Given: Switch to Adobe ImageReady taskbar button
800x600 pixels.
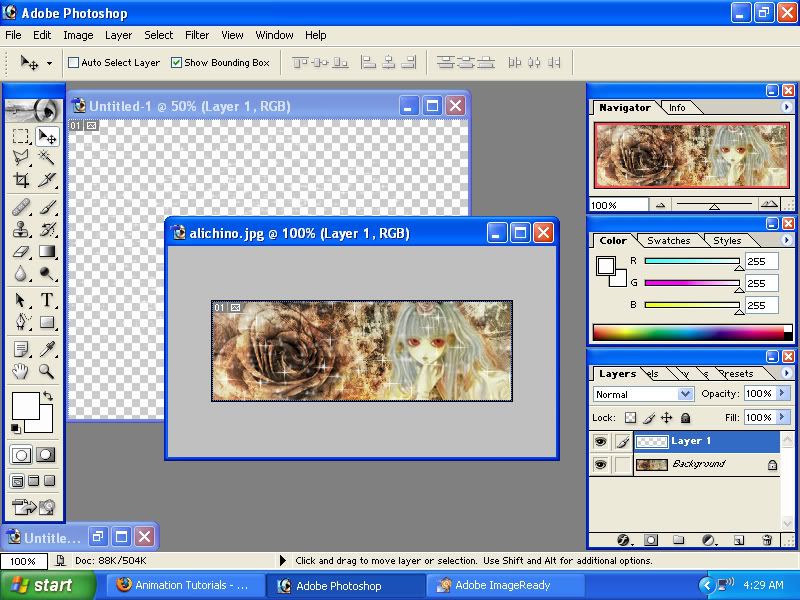Looking at the screenshot, I should (x=503, y=585).
